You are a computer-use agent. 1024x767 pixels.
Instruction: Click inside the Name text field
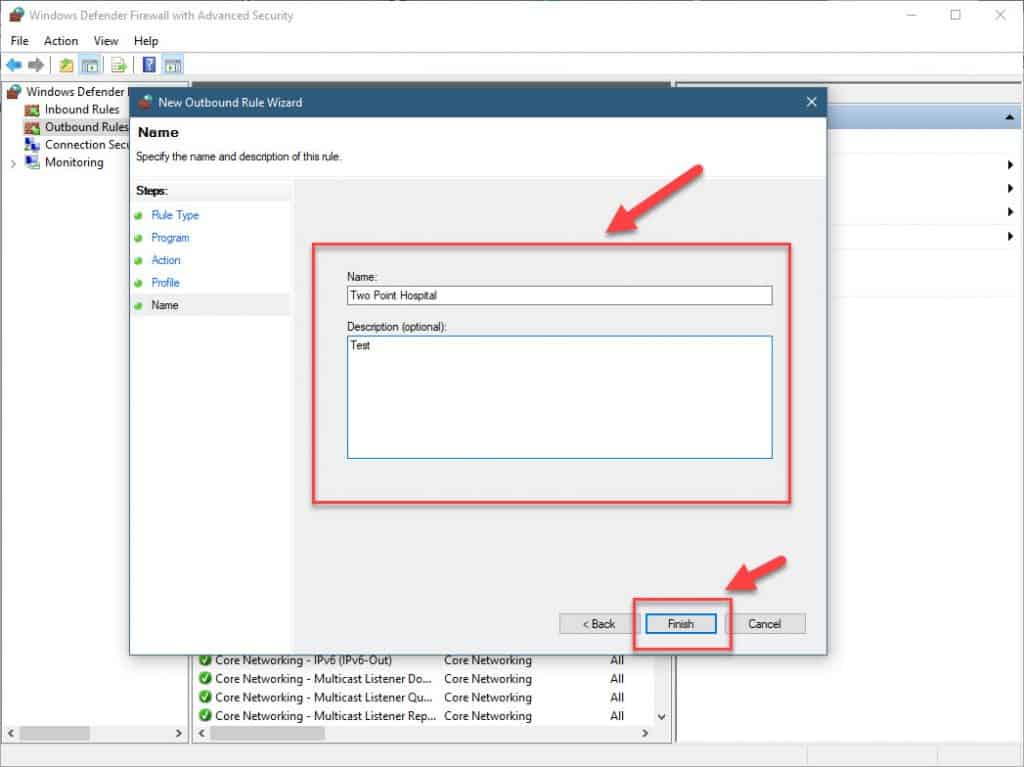click(x=559, y=295)
